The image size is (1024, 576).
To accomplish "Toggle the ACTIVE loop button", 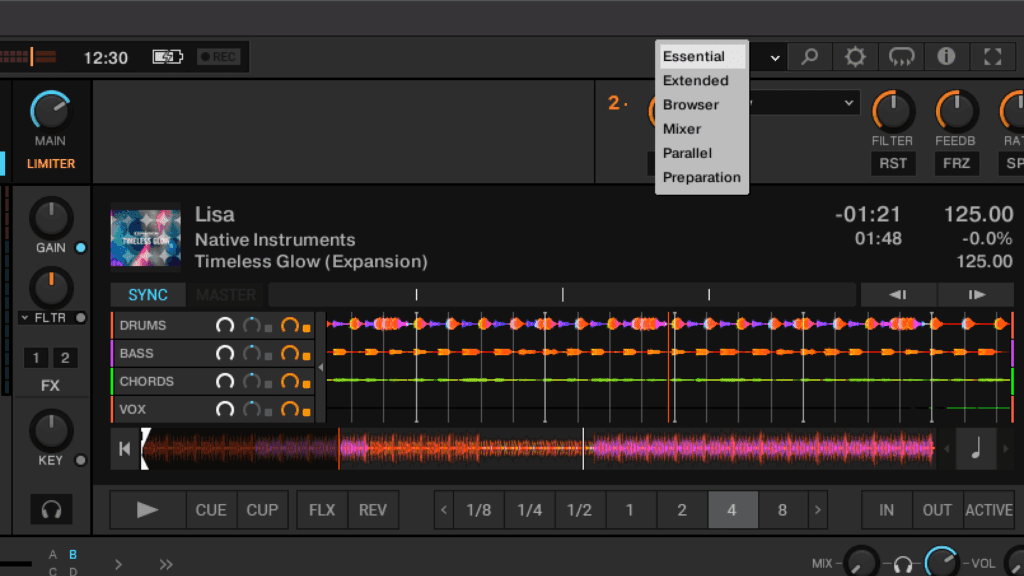I will (988, 510).
